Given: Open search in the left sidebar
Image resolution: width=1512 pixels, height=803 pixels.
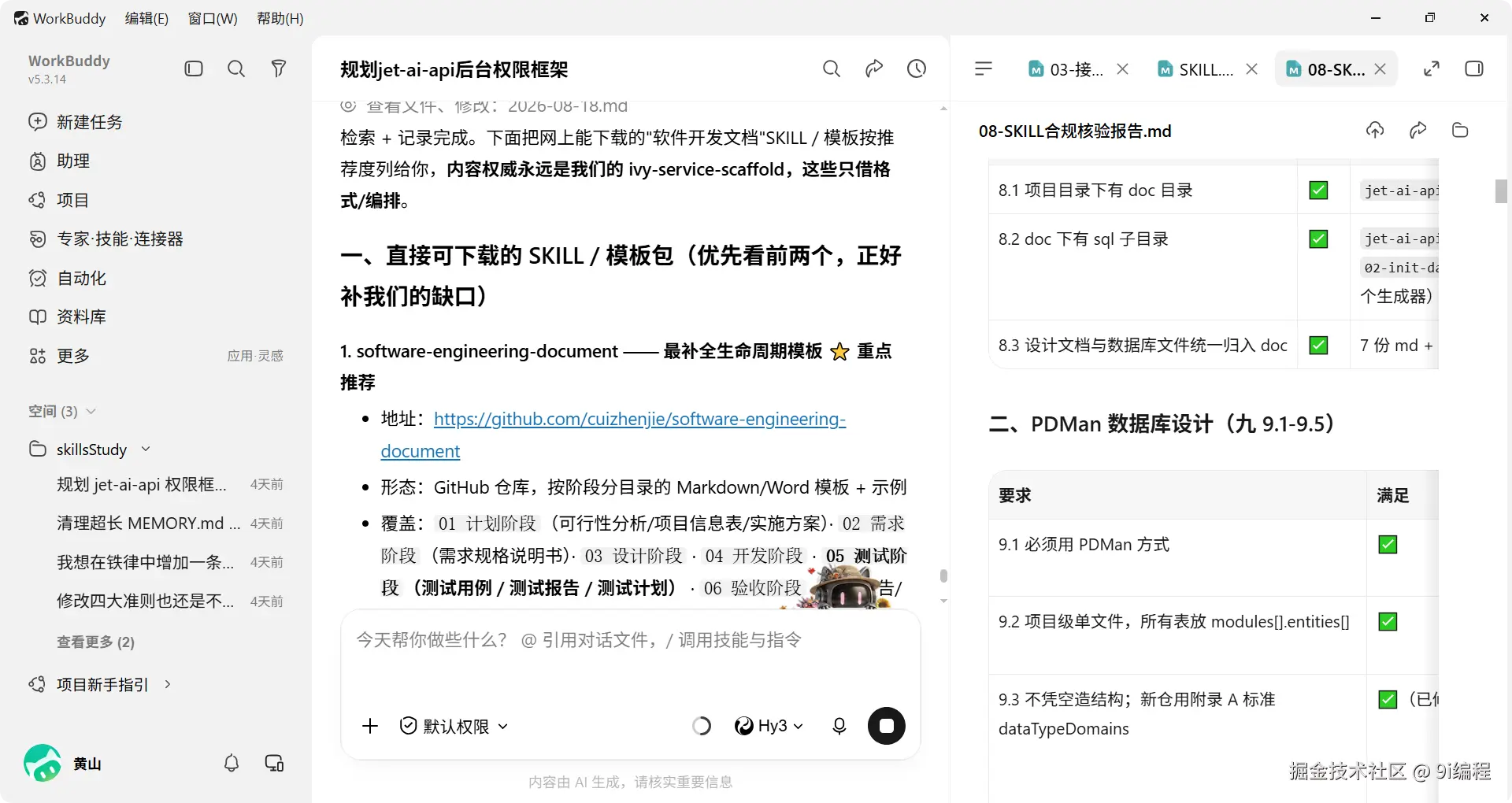Looking at the screenshot, I should 236,68.
